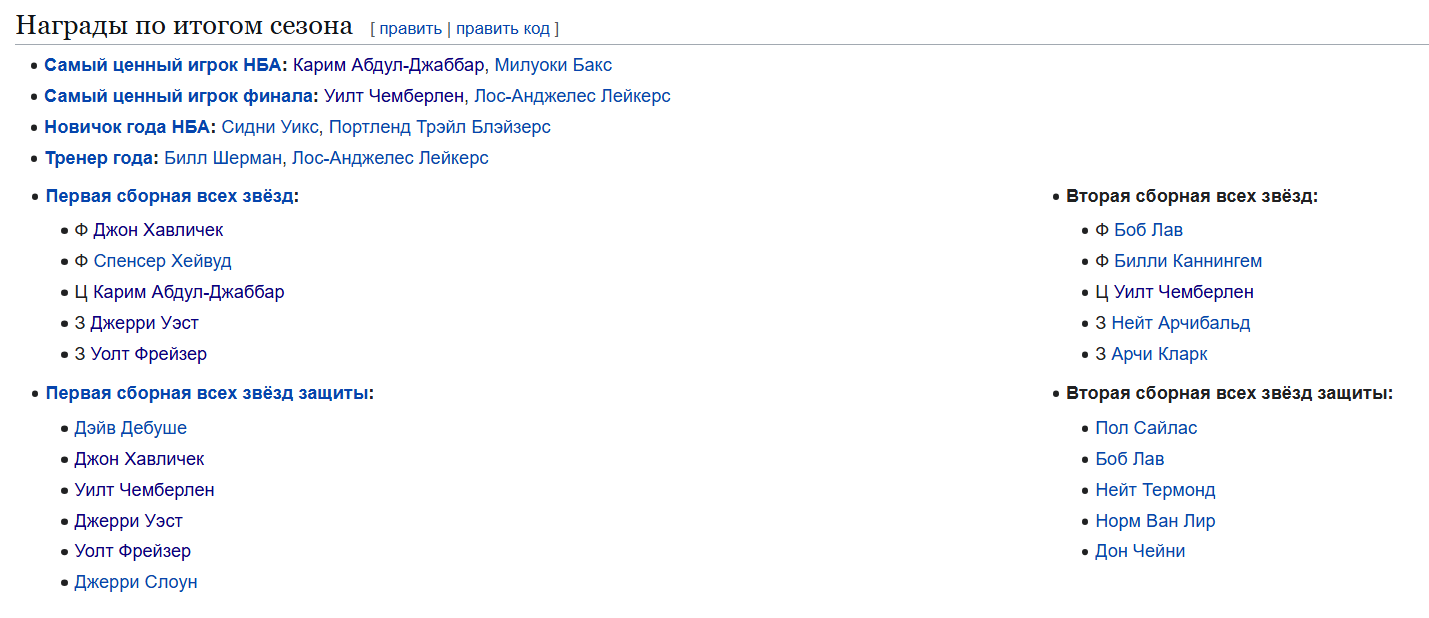1429x618 pixels.
Task: Click Джерри Уэст in first defensive team
Action: click(x=128, y=521)
